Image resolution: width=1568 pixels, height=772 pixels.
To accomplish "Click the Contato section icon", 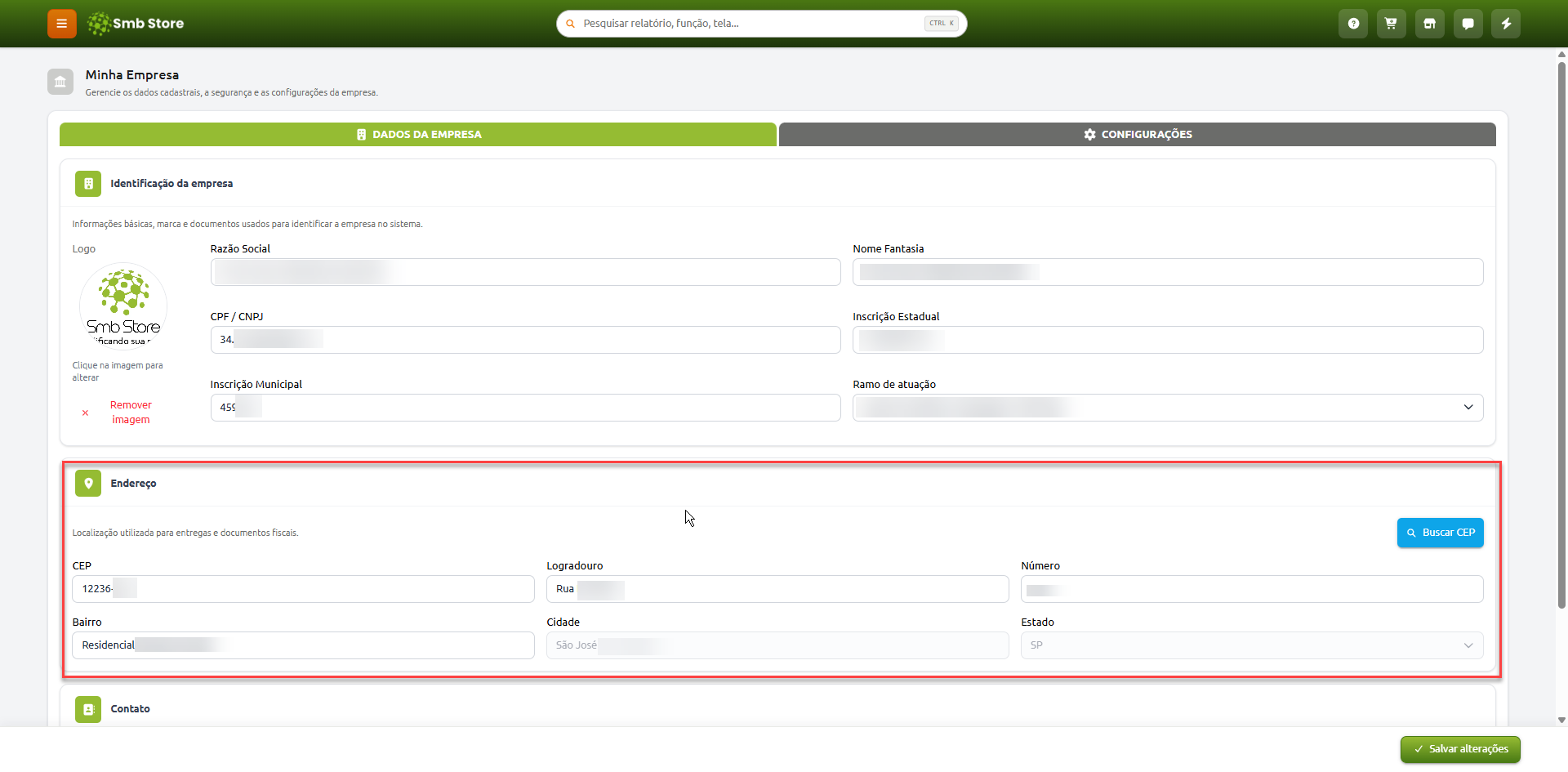I will (x=88, y=709).
